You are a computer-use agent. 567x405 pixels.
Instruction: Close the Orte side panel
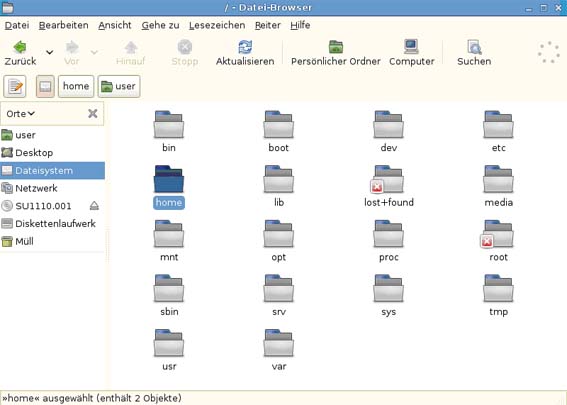tap(93, 114)
